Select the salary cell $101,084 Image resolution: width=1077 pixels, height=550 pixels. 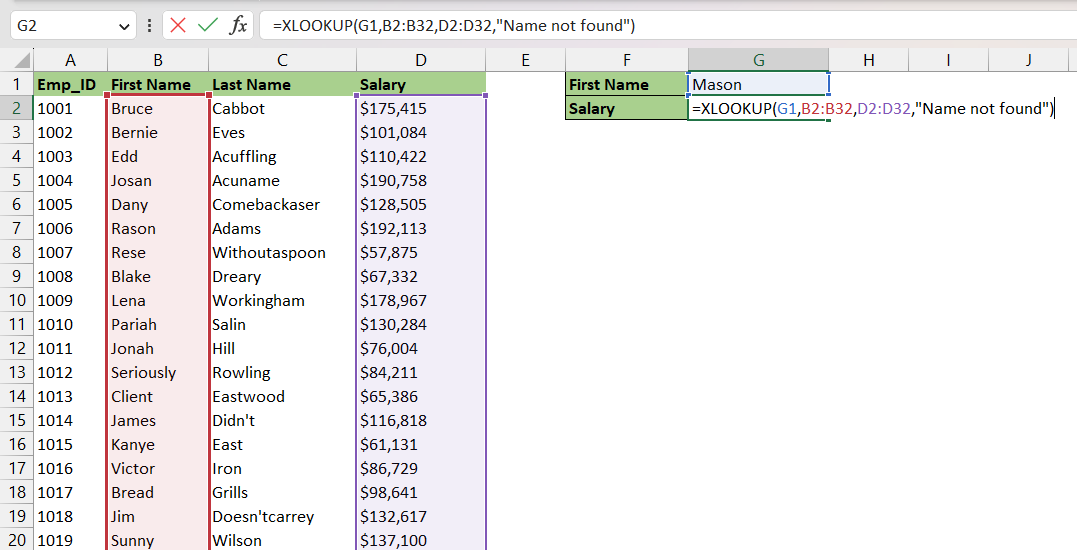pyautogui.click(x=421, y=133)
